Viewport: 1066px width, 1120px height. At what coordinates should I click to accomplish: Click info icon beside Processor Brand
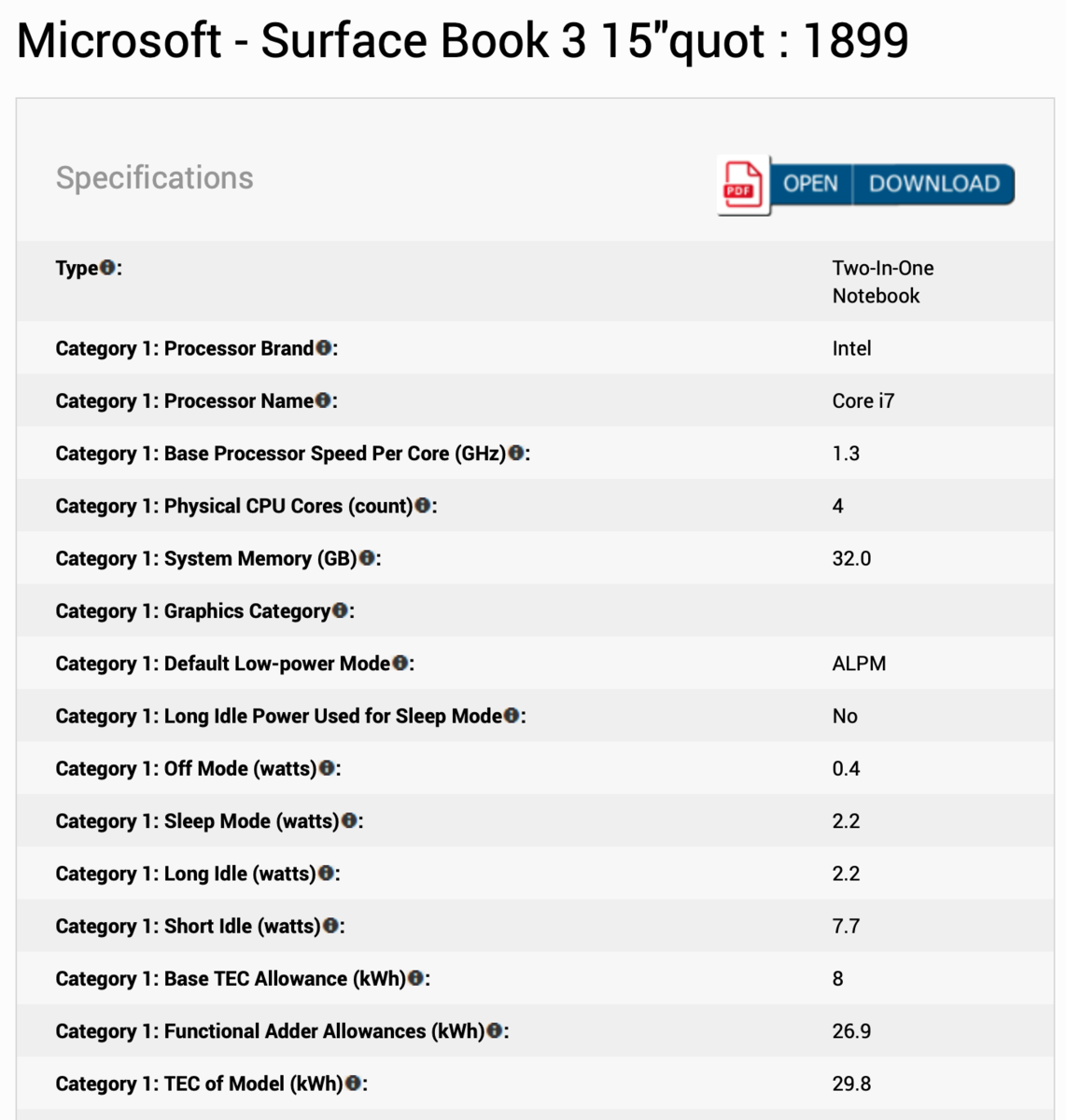(323, 348)
